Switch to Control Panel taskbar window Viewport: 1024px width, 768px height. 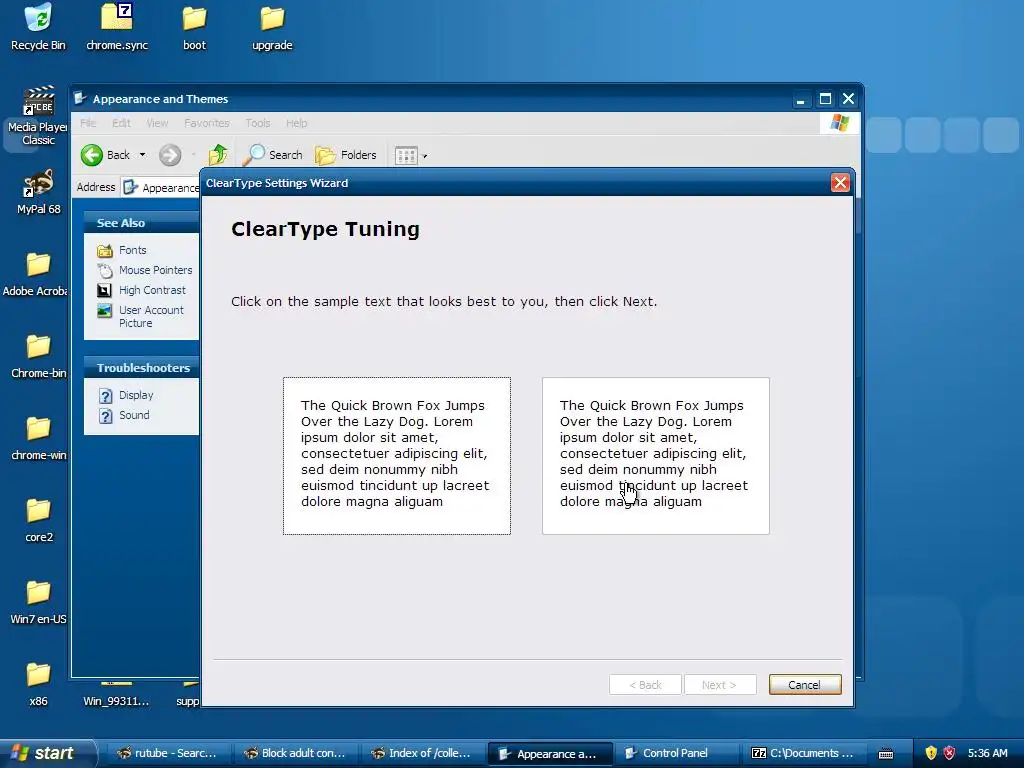677,753
